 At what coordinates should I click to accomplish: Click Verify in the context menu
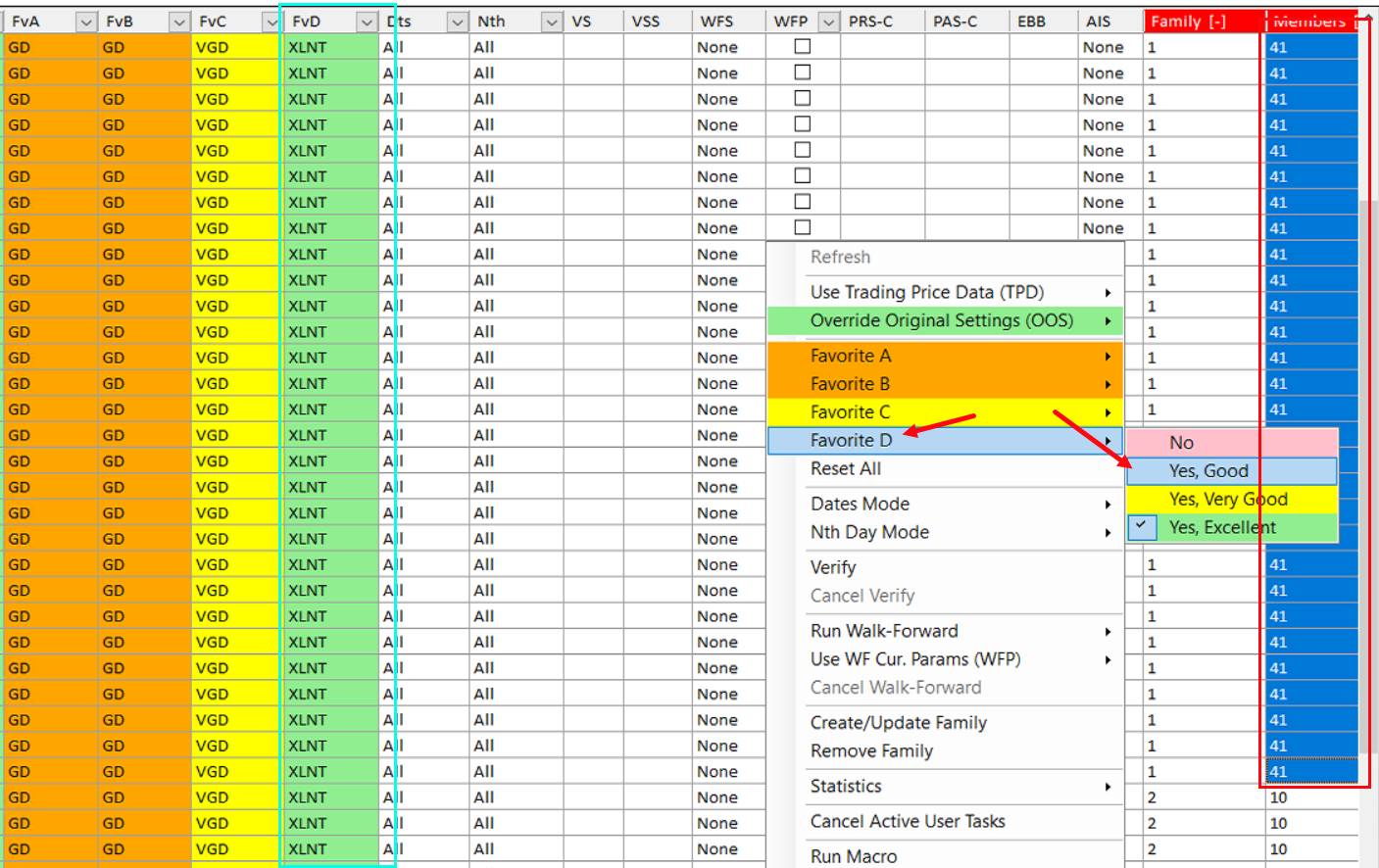click(x=833, y=567)
